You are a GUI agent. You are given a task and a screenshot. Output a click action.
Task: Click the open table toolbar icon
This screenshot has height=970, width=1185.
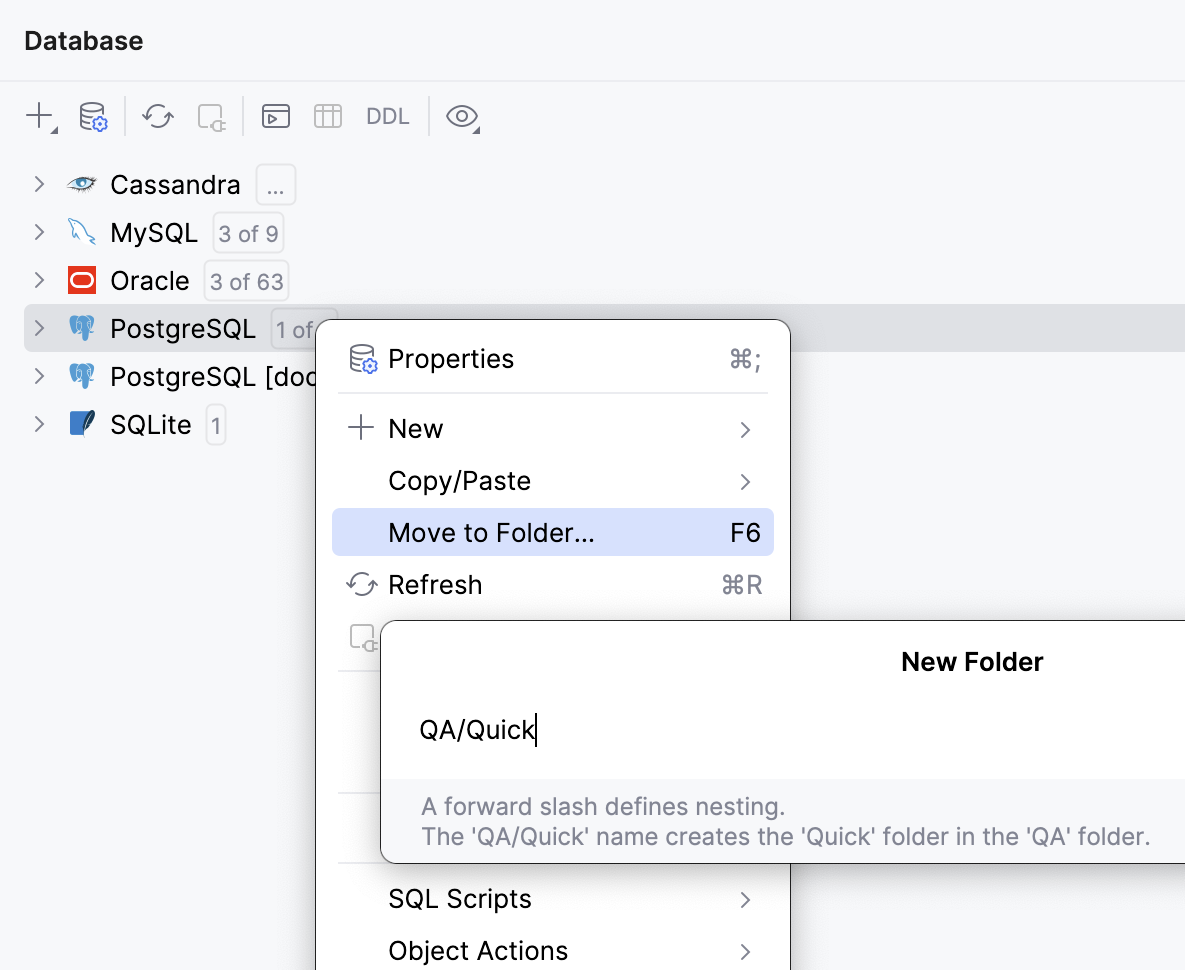click(x=327, y=116)
